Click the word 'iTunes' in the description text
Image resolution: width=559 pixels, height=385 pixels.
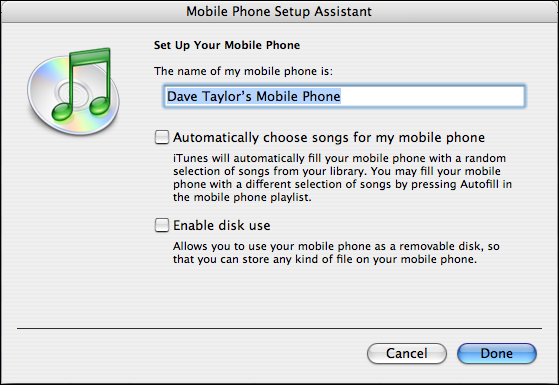[190, 158]
